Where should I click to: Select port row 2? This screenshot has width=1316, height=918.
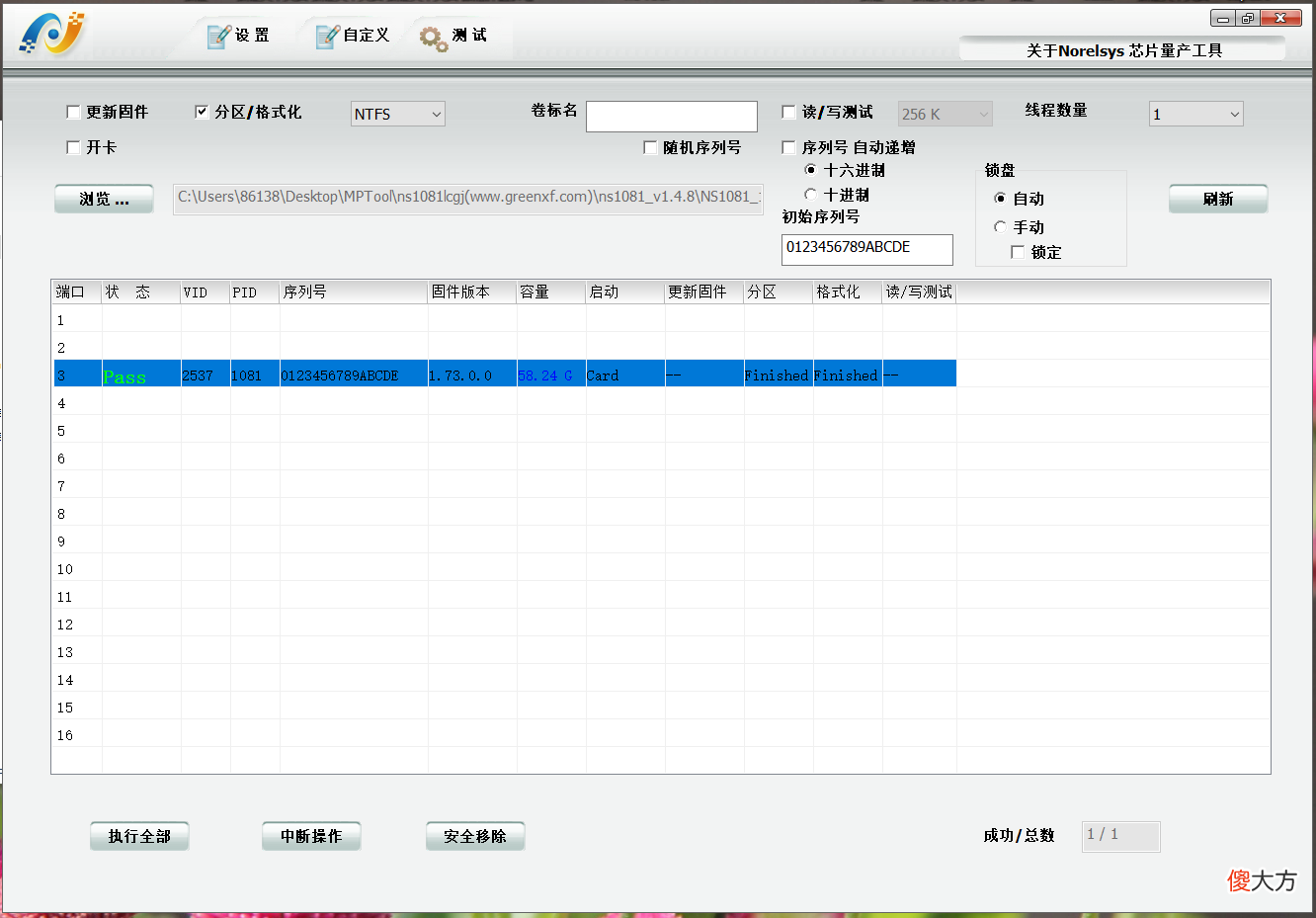pos(504,348)
